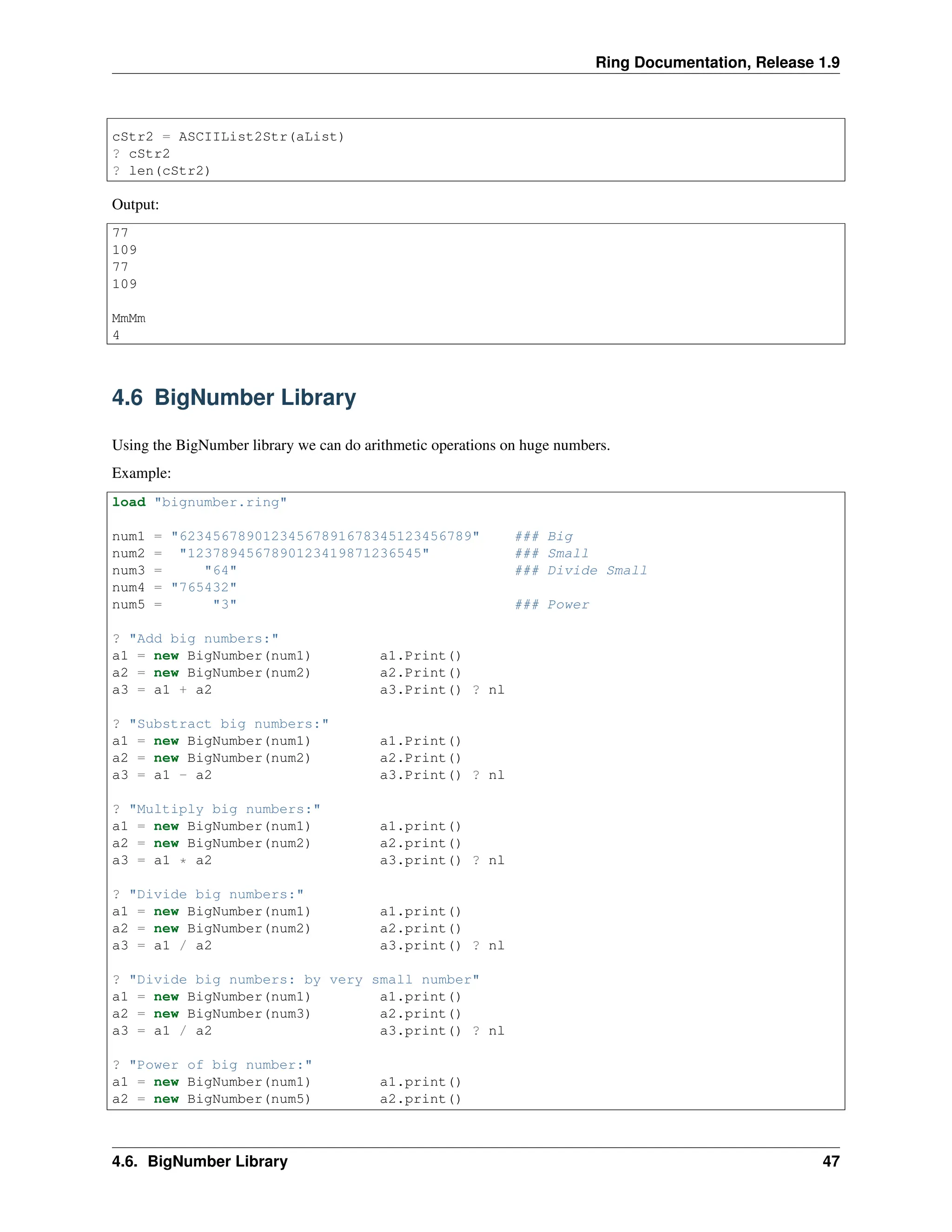The image size is (952, 1232).
Task: Click the line "a2 = new BigNumber(num3)"
Action: [x=212, y=1013]
